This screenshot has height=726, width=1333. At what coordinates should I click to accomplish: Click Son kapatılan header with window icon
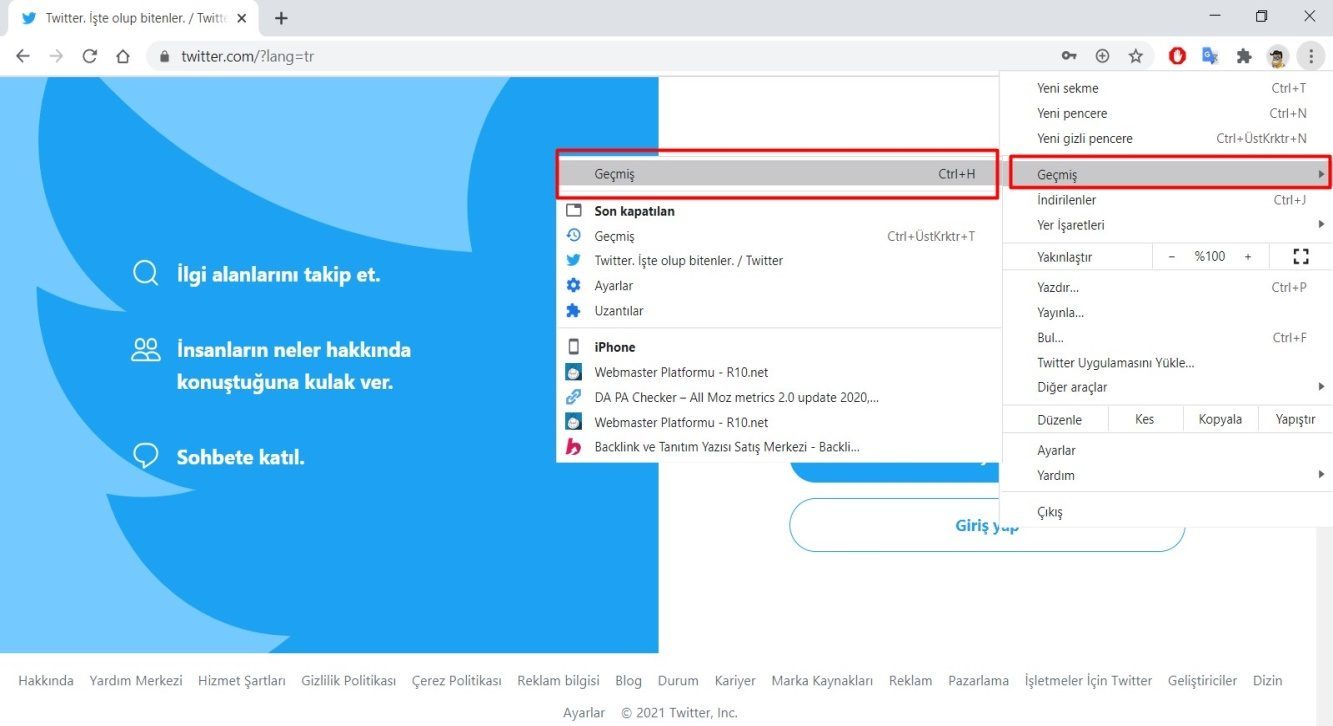779,211
